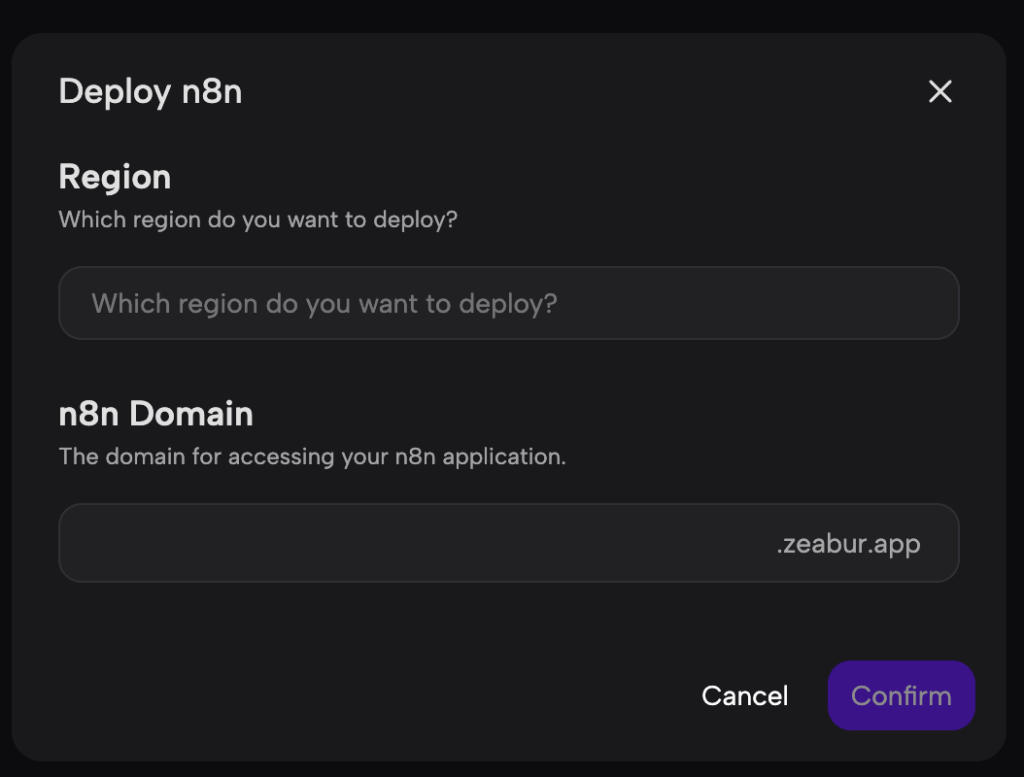
Task: Click the region placeholder text in combo box
Action: point(324,304)
